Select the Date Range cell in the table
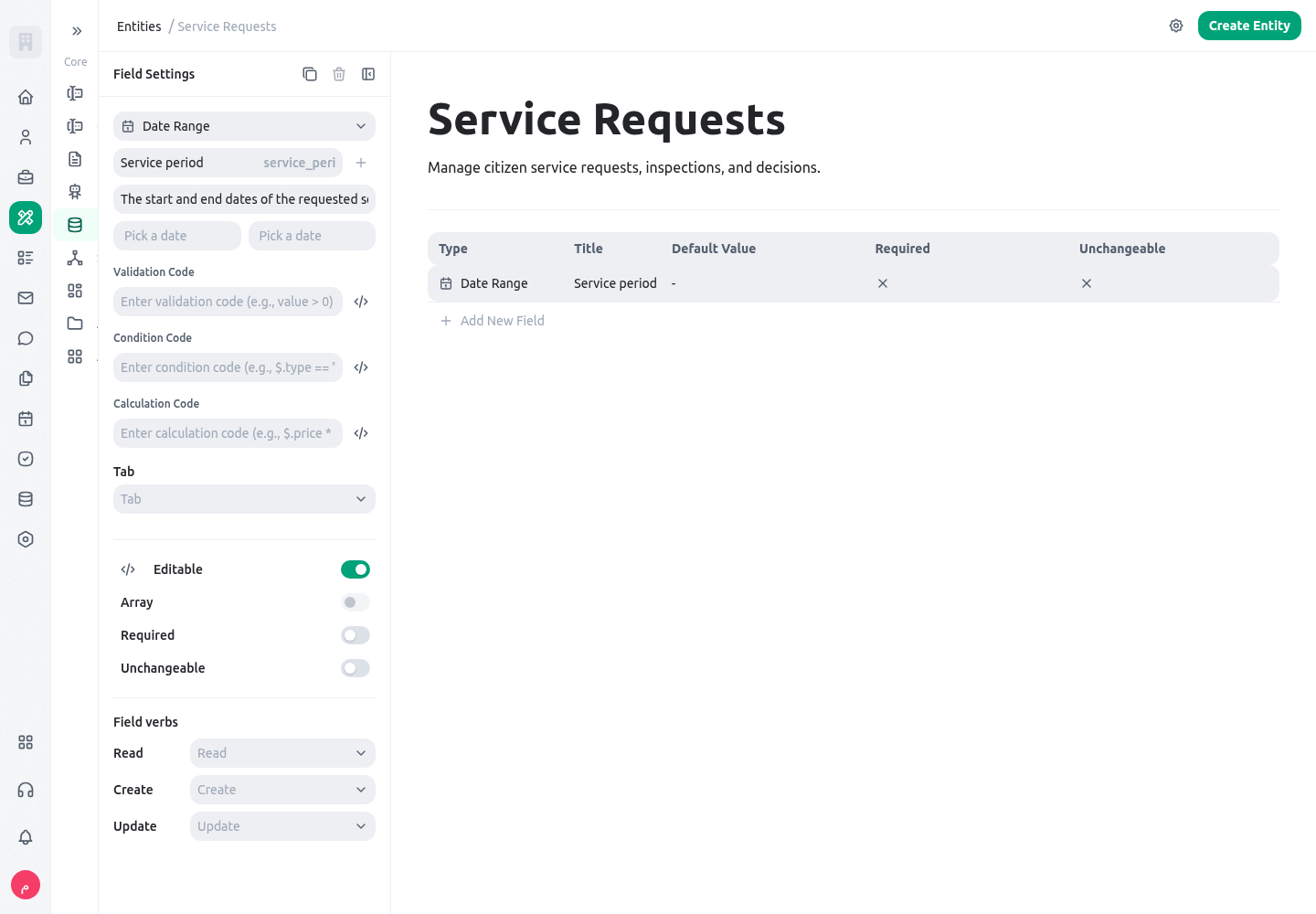The height and width of the screenshot is (914, 1316). point(493,283)
